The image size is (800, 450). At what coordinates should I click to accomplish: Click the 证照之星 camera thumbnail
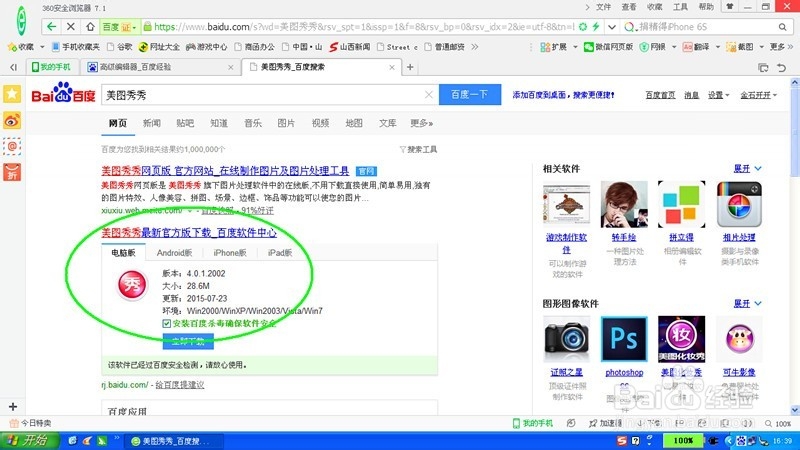tap(566, 338)
